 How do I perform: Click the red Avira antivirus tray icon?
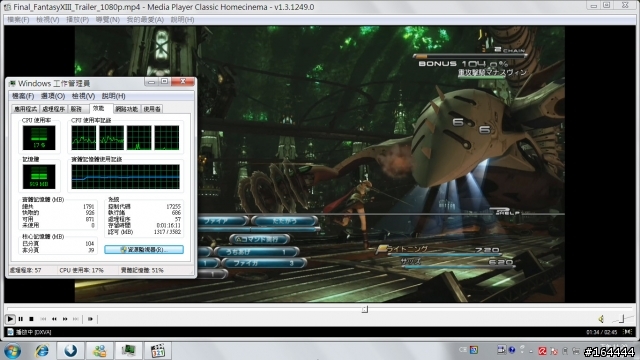[x=542, y=351]
